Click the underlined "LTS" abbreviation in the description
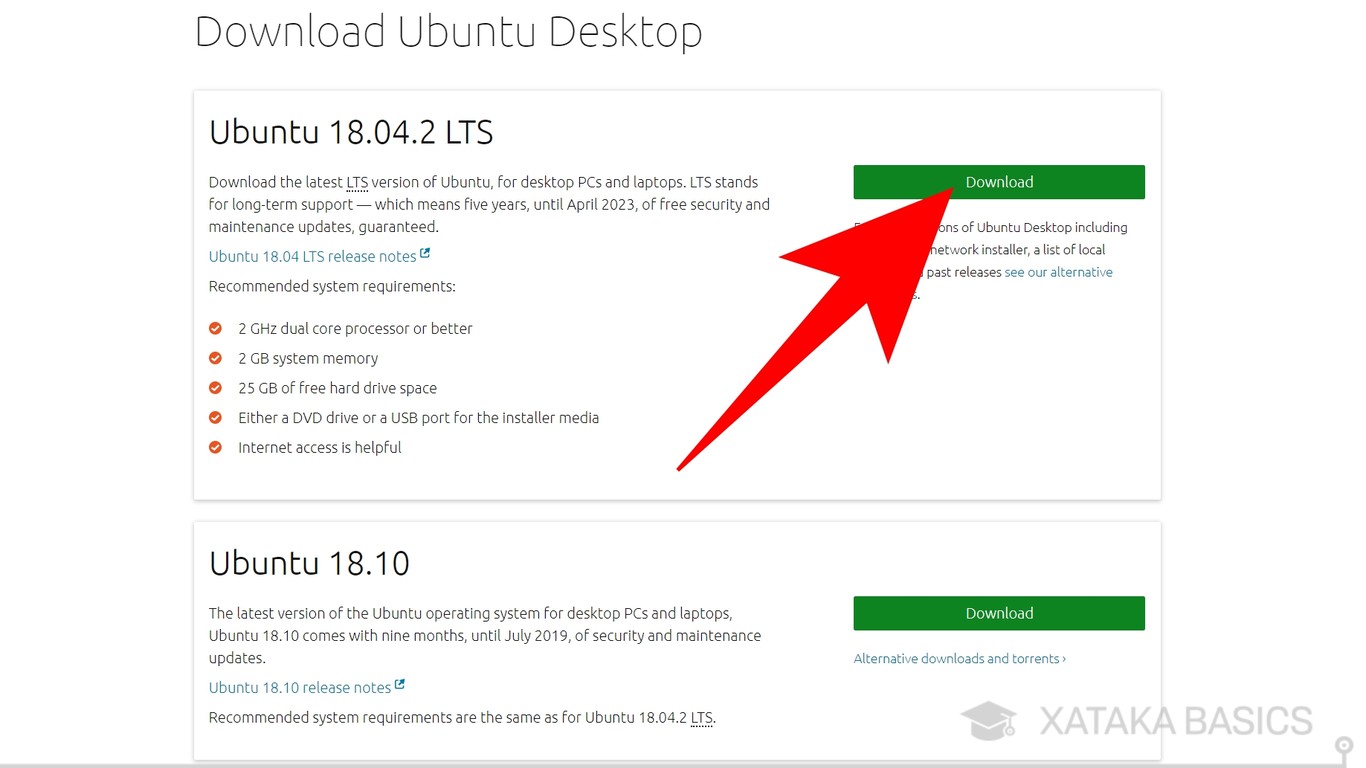 tap(357, 182)
